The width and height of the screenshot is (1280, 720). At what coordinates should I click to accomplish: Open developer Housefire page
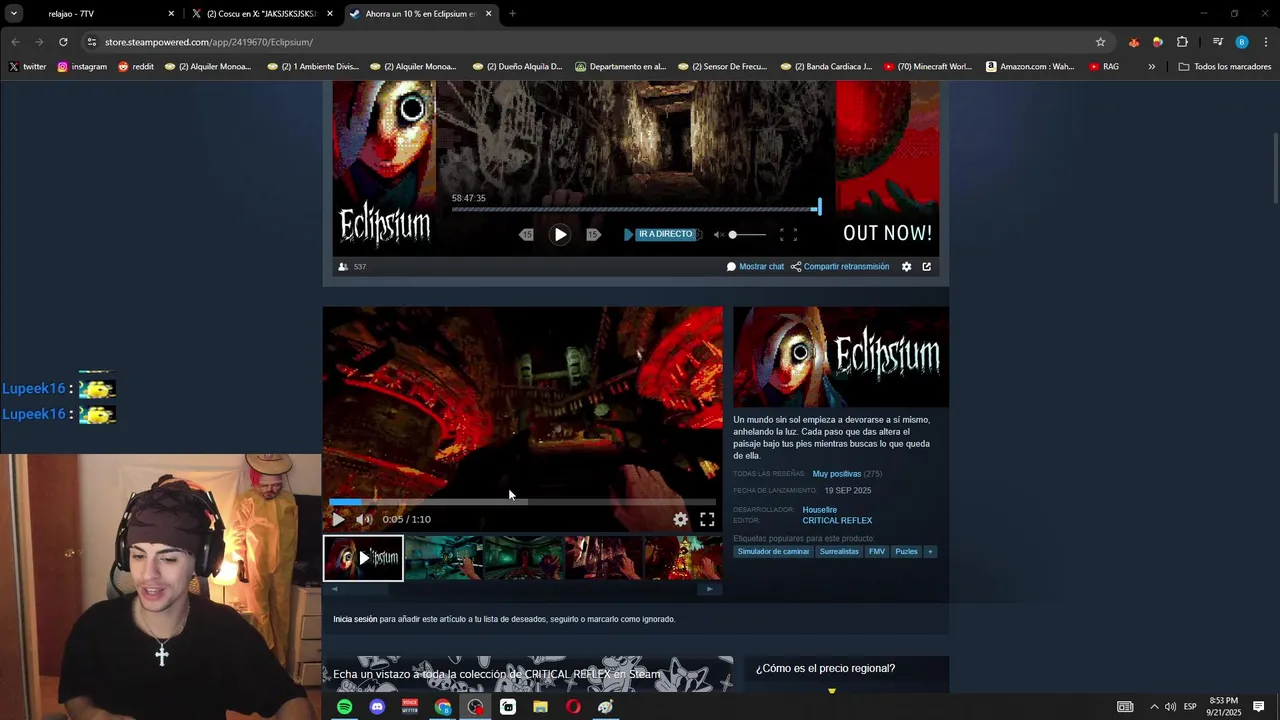[820, 510]
